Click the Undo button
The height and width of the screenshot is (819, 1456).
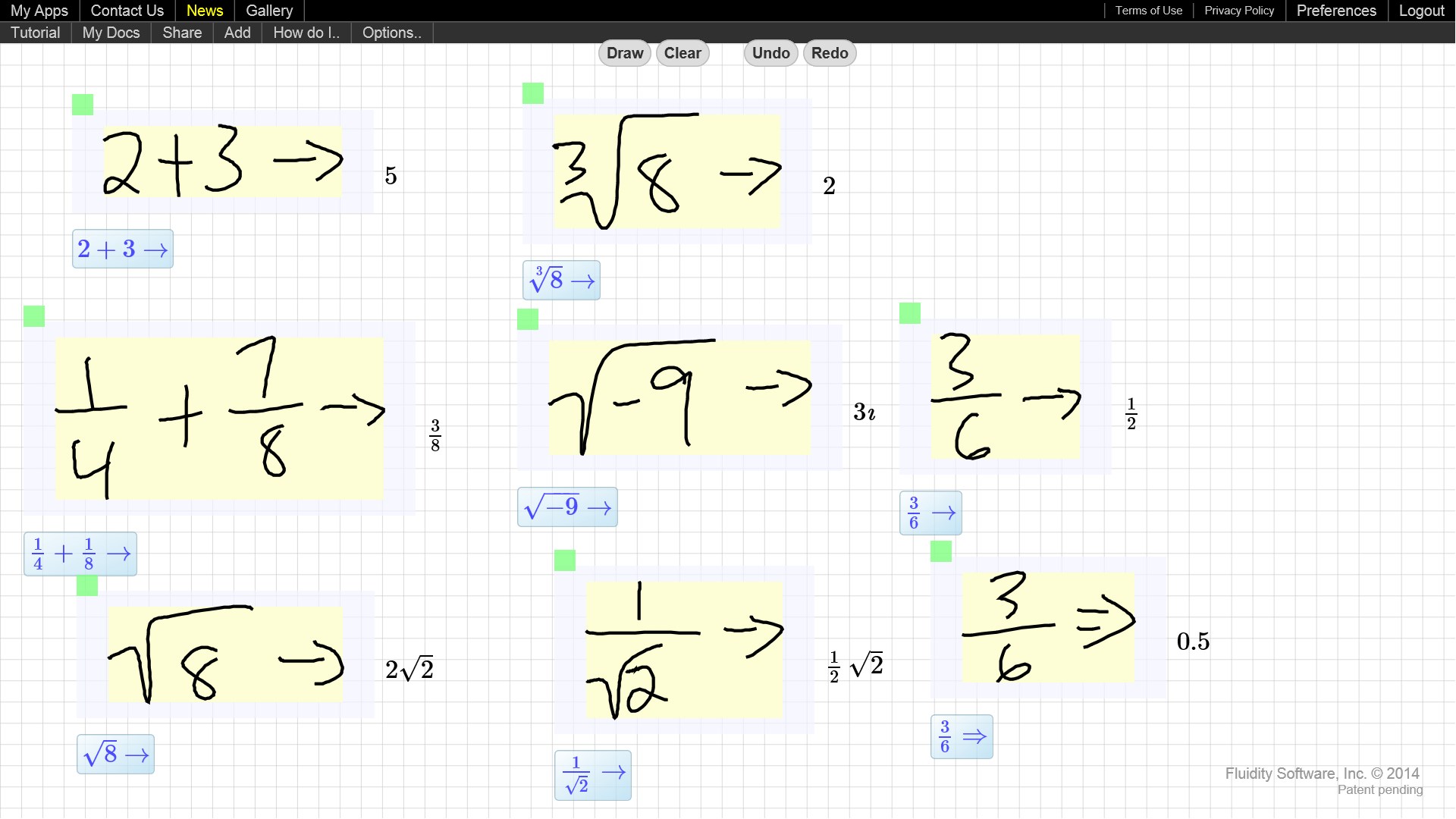tap(770, 53)
